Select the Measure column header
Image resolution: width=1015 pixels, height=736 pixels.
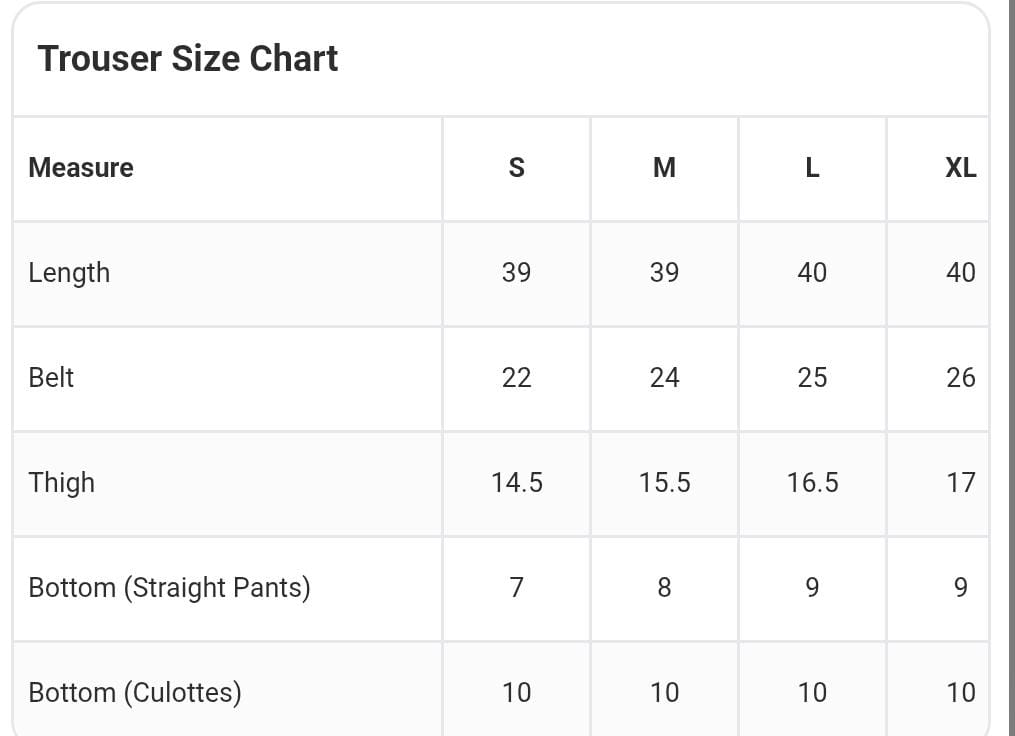[81, 168]
